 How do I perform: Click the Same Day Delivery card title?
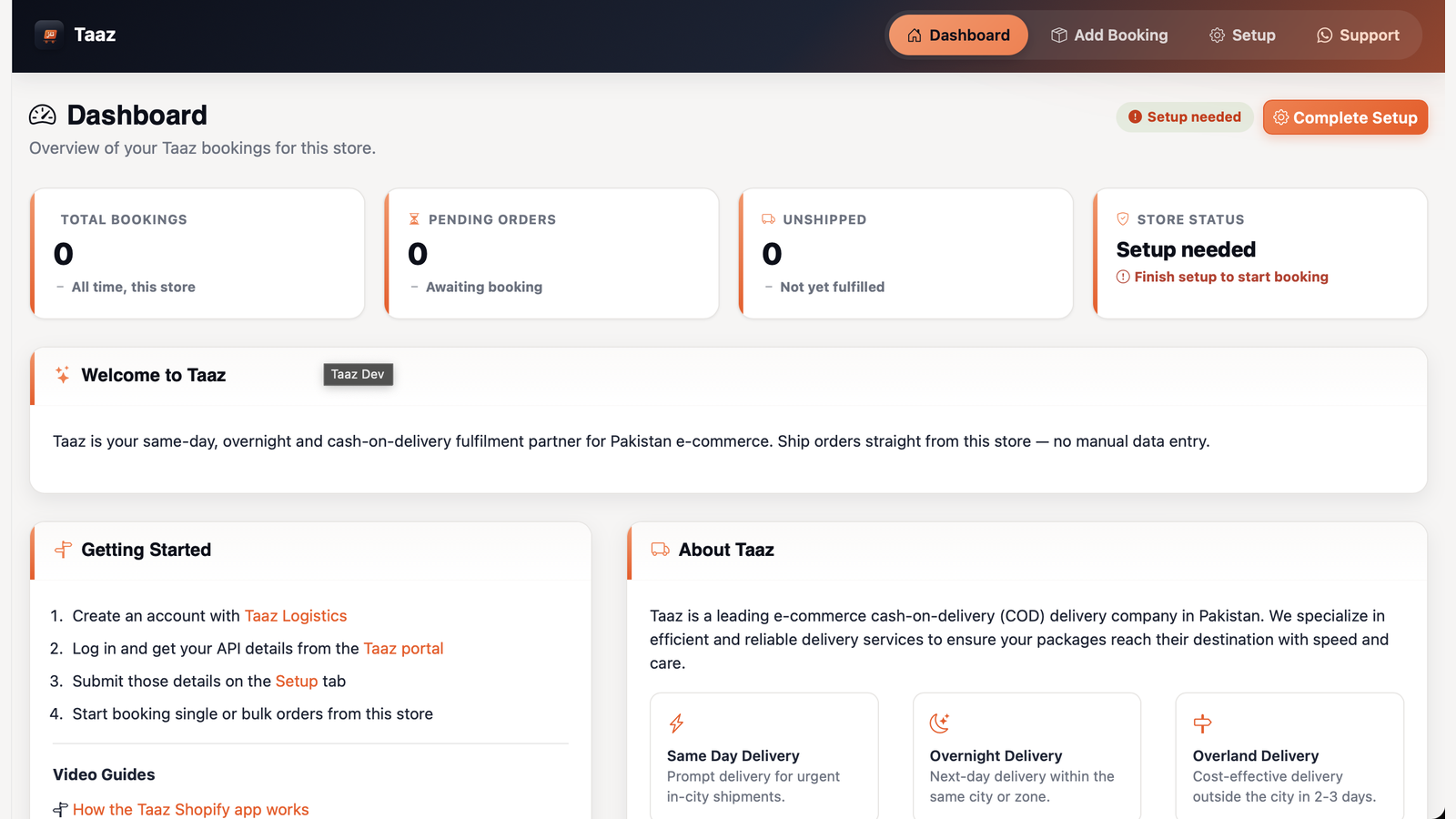click(733, 756)
